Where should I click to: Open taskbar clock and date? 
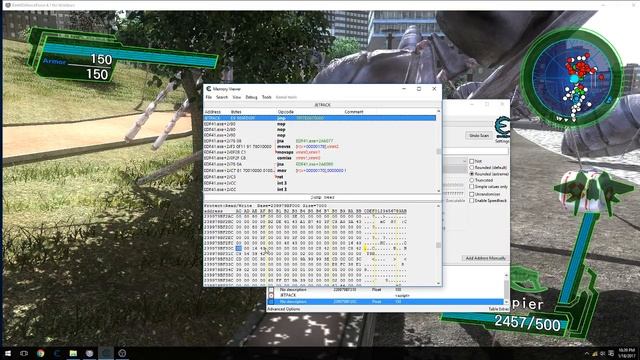[626, 353]
